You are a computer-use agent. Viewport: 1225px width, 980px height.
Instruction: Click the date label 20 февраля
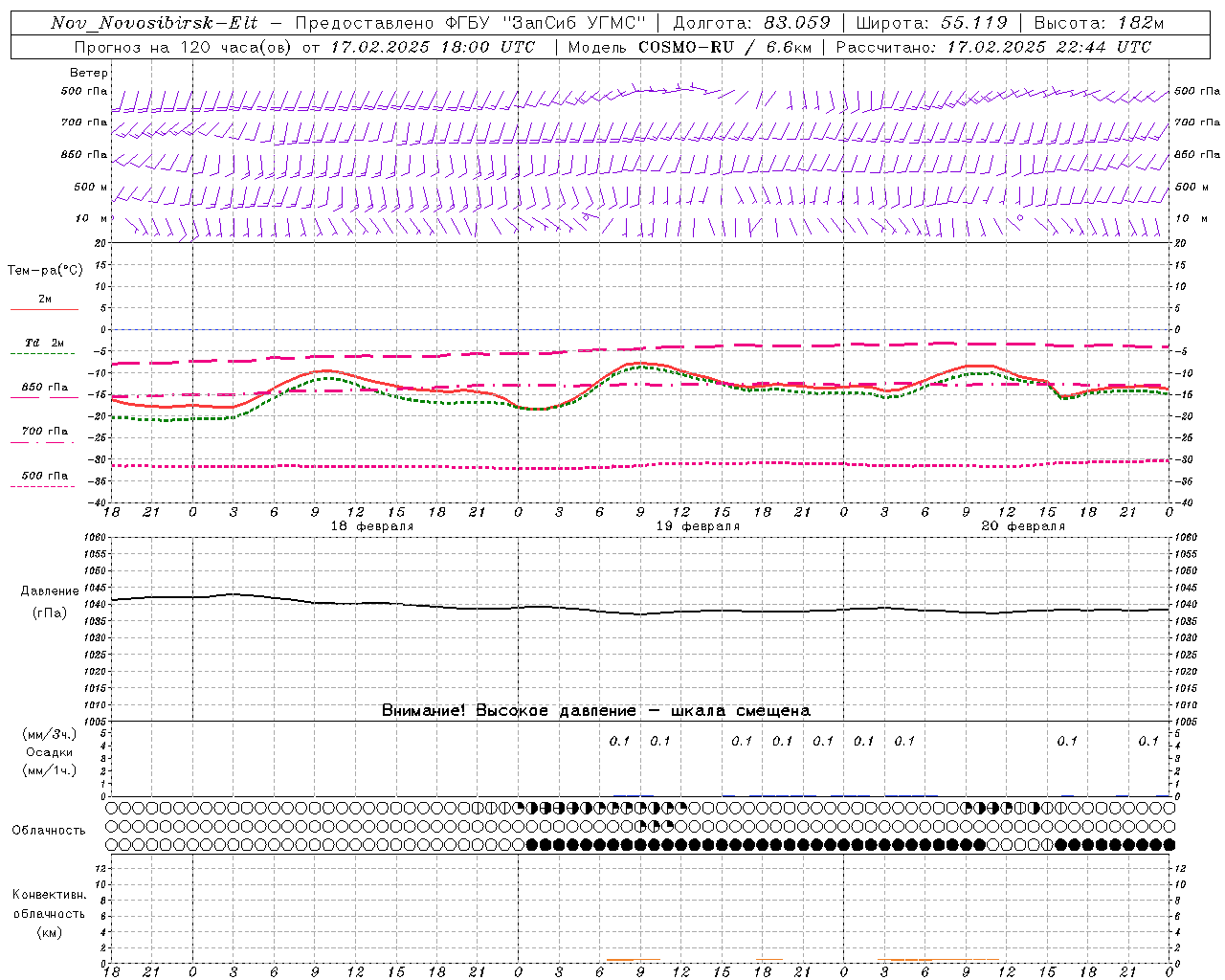(x=1022, y=526)
